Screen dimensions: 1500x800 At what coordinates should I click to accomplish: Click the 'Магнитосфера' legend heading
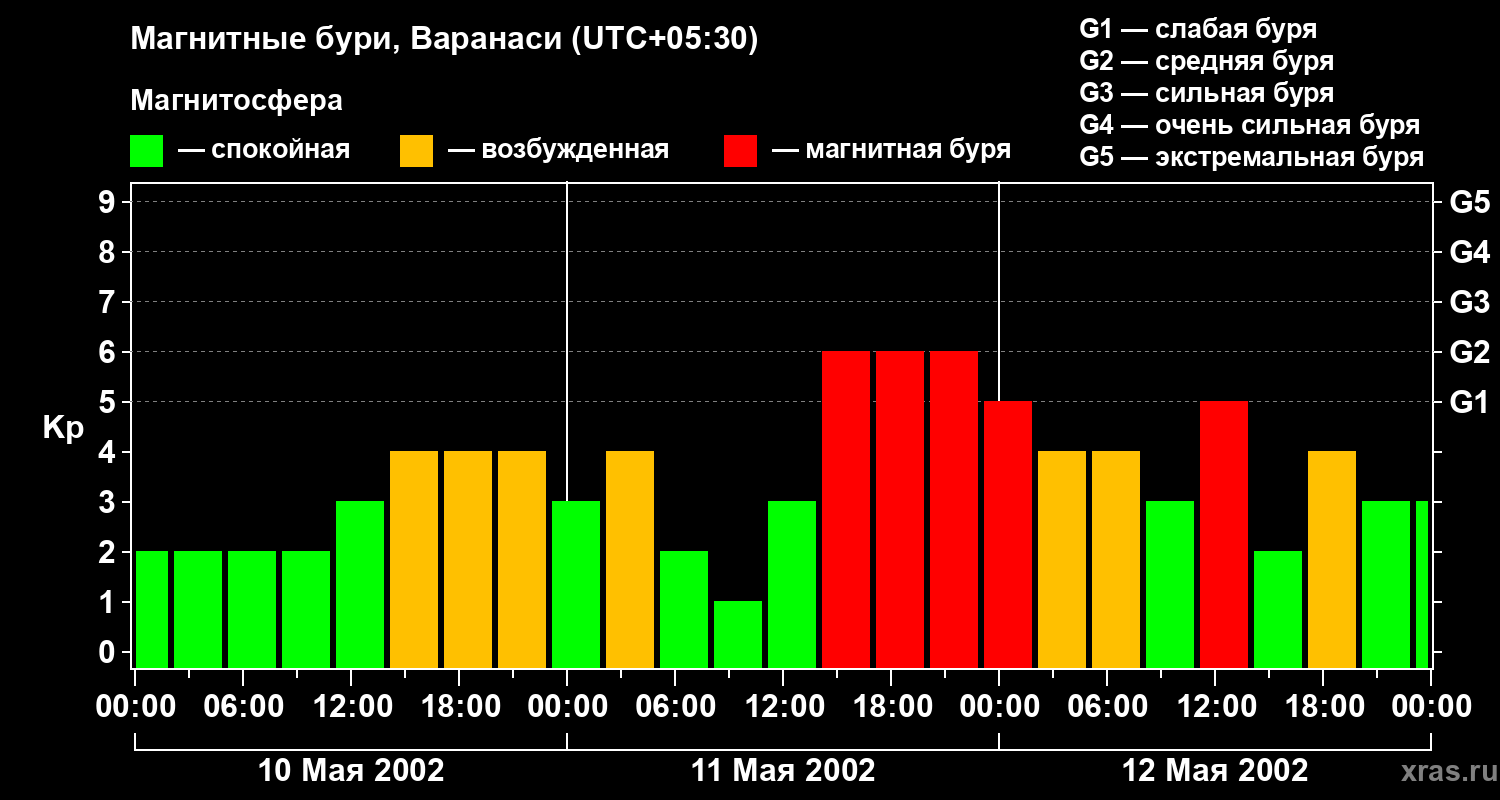236,101
